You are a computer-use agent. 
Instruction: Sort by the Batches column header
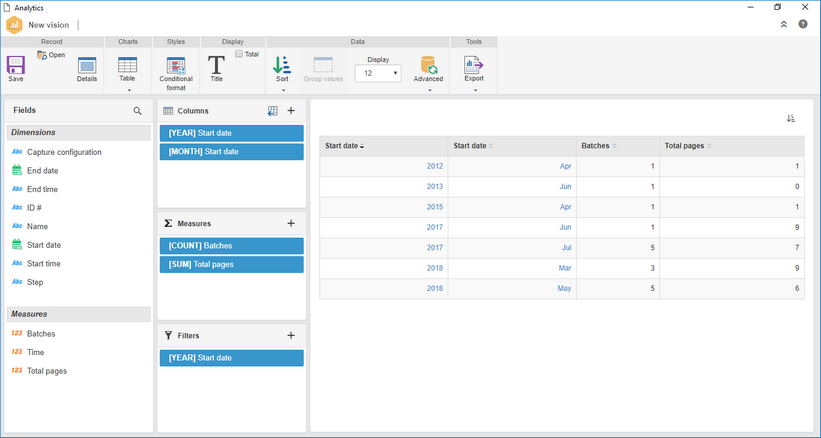(618, 146)
